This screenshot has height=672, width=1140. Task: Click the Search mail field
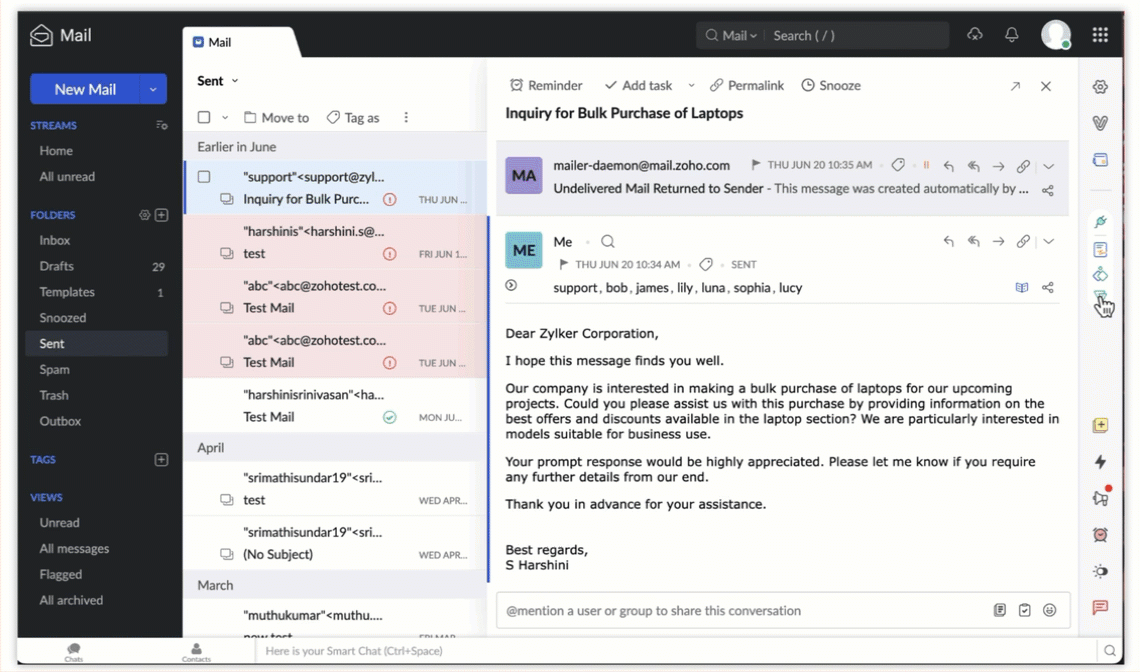(858, 35)
